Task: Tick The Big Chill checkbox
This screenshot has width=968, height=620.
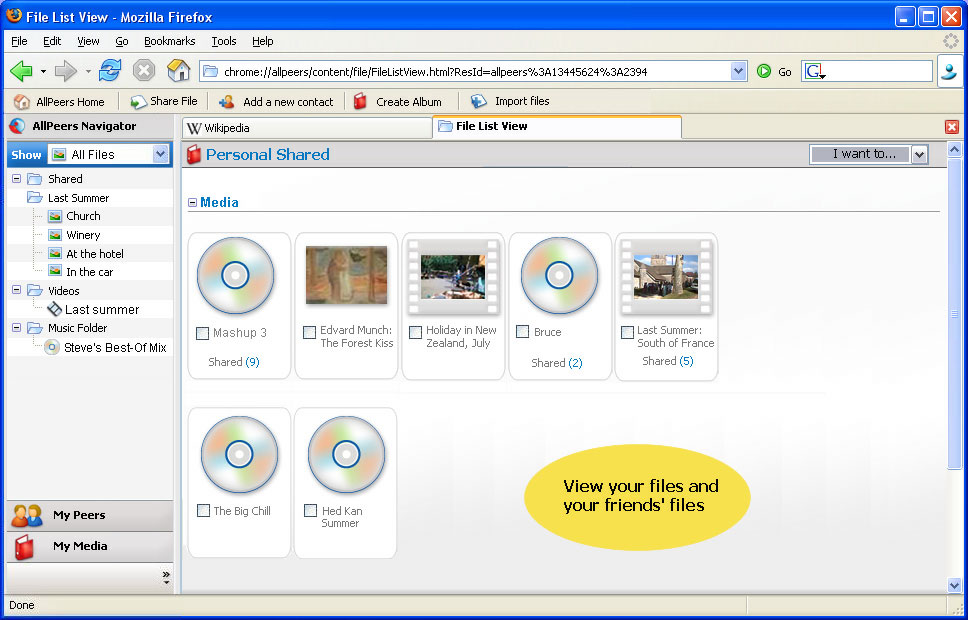Action: [203, 511]
